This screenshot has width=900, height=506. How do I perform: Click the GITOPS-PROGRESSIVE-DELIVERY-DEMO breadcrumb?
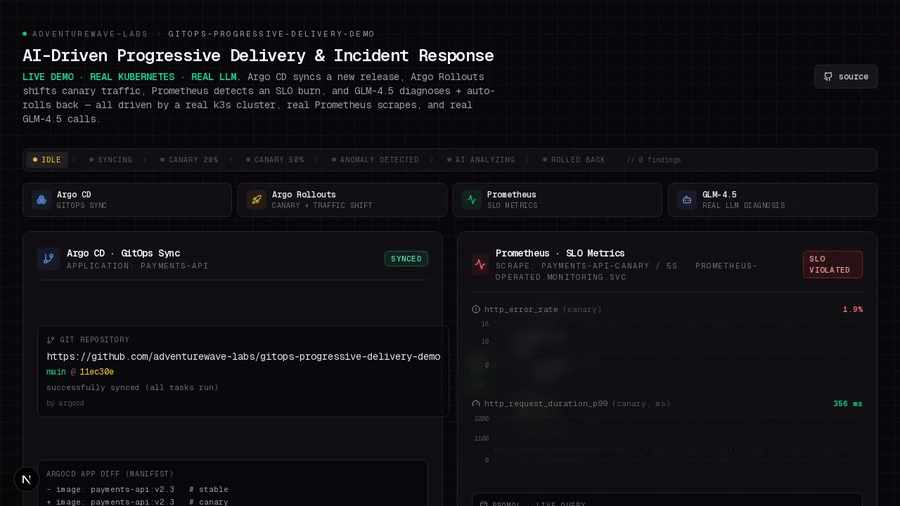[271, 34]
